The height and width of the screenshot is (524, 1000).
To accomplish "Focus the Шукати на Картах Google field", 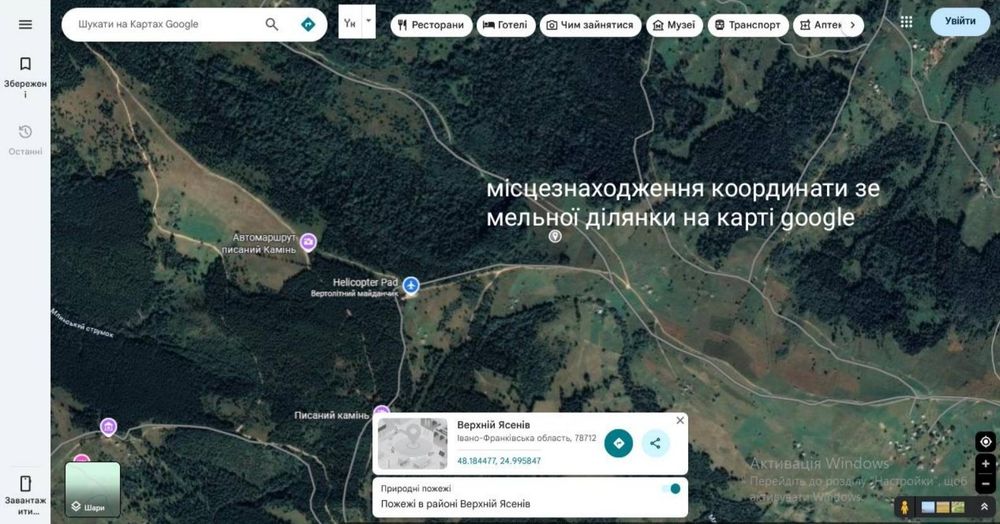I will point(166,24).
